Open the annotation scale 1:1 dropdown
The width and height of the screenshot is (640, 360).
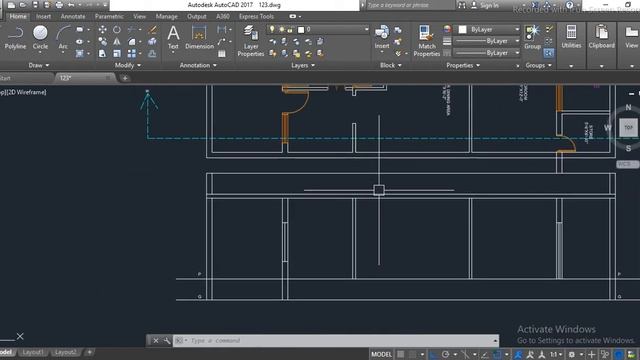pos(556,354)
